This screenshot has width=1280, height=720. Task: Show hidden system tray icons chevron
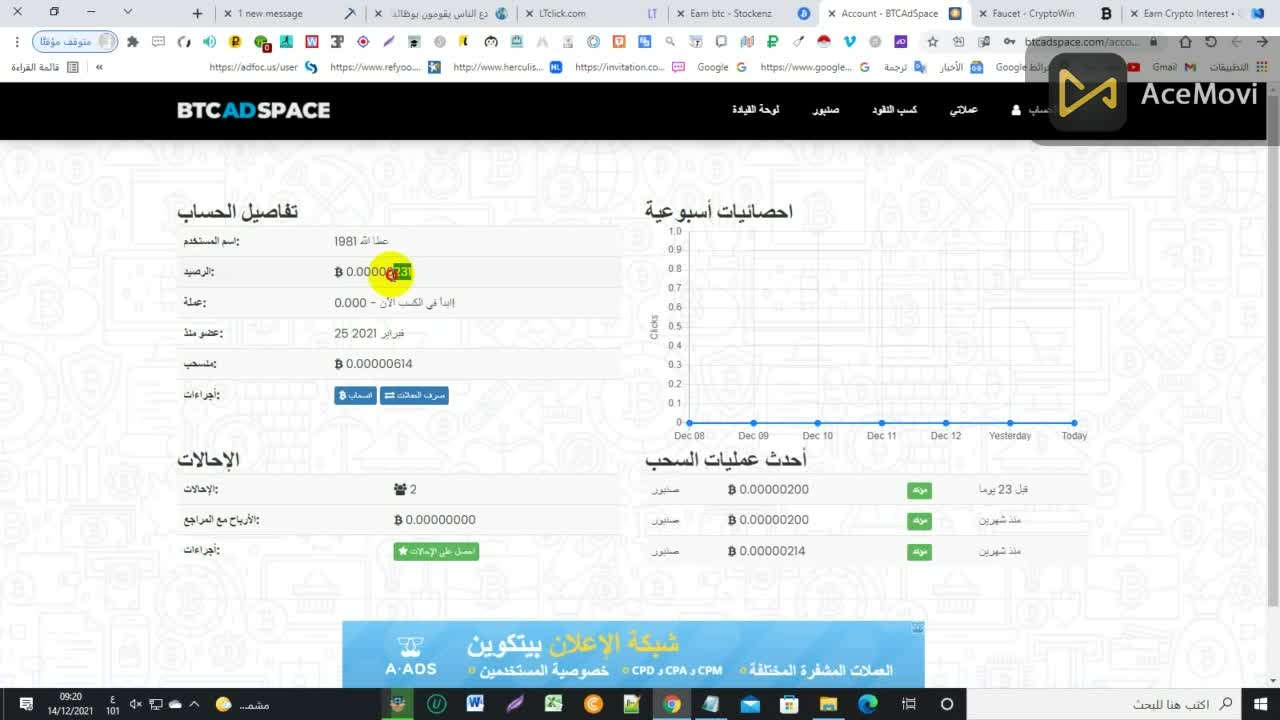point(194,704)
